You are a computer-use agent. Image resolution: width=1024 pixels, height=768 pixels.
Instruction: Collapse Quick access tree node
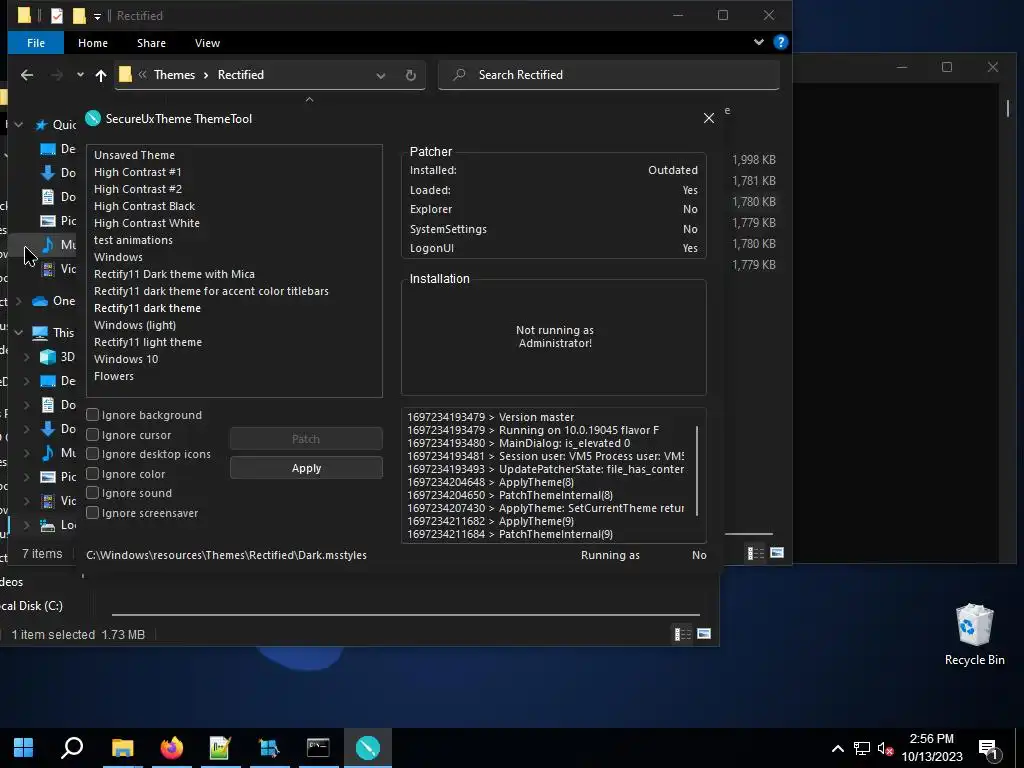click(x=18, y=125)
